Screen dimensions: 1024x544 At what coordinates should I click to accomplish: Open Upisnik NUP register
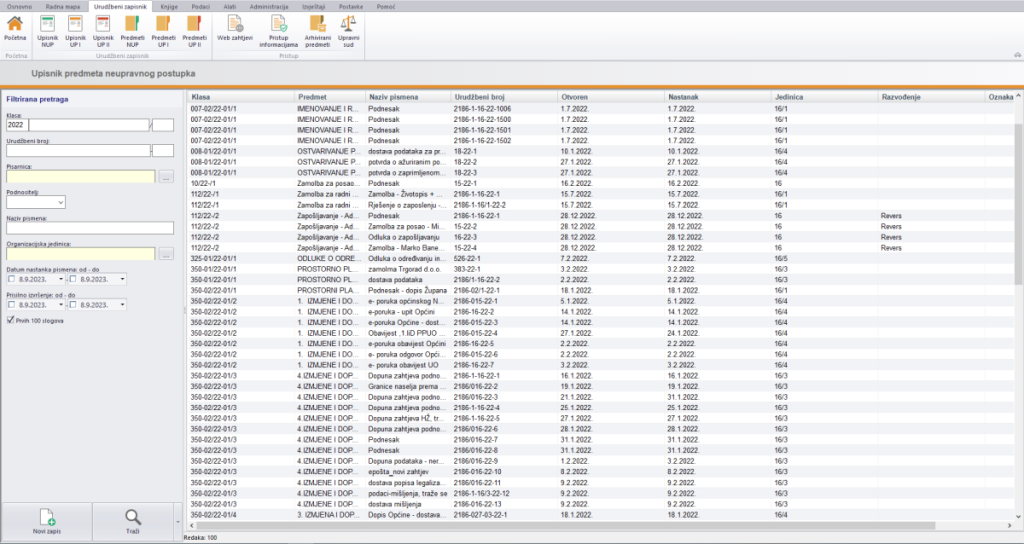[x=48, y=31]
